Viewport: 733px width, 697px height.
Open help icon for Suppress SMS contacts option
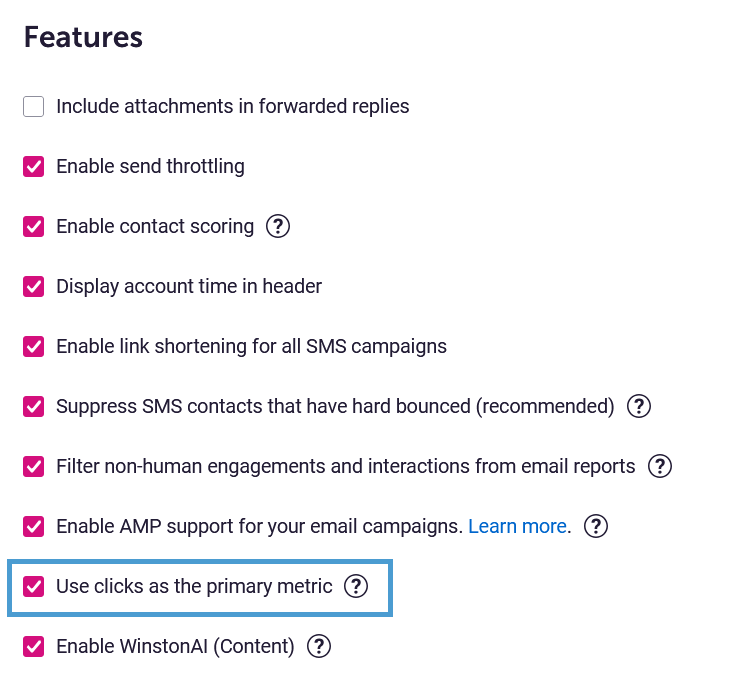point(638,406)
